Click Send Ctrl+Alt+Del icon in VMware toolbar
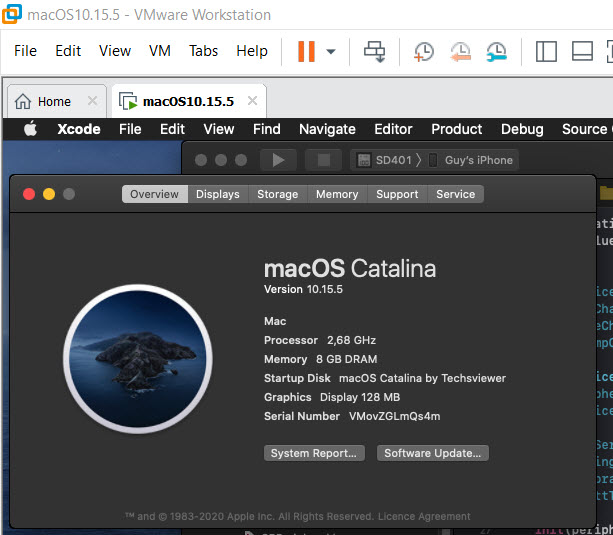 click(375, 51)
